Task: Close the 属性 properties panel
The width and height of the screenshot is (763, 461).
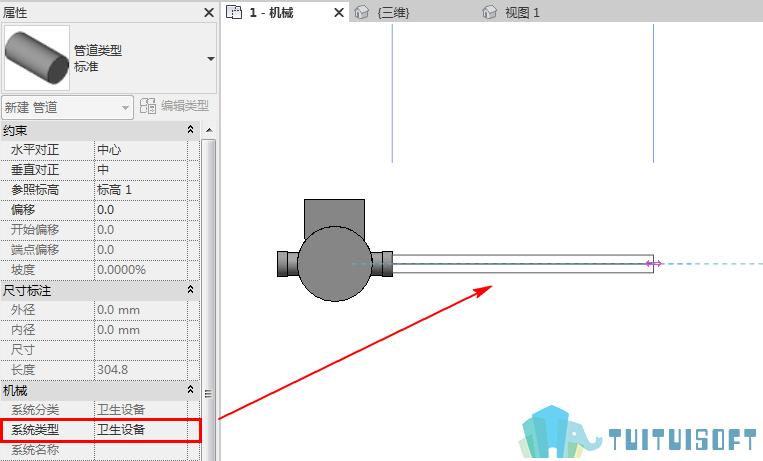Action: (209, 13)
